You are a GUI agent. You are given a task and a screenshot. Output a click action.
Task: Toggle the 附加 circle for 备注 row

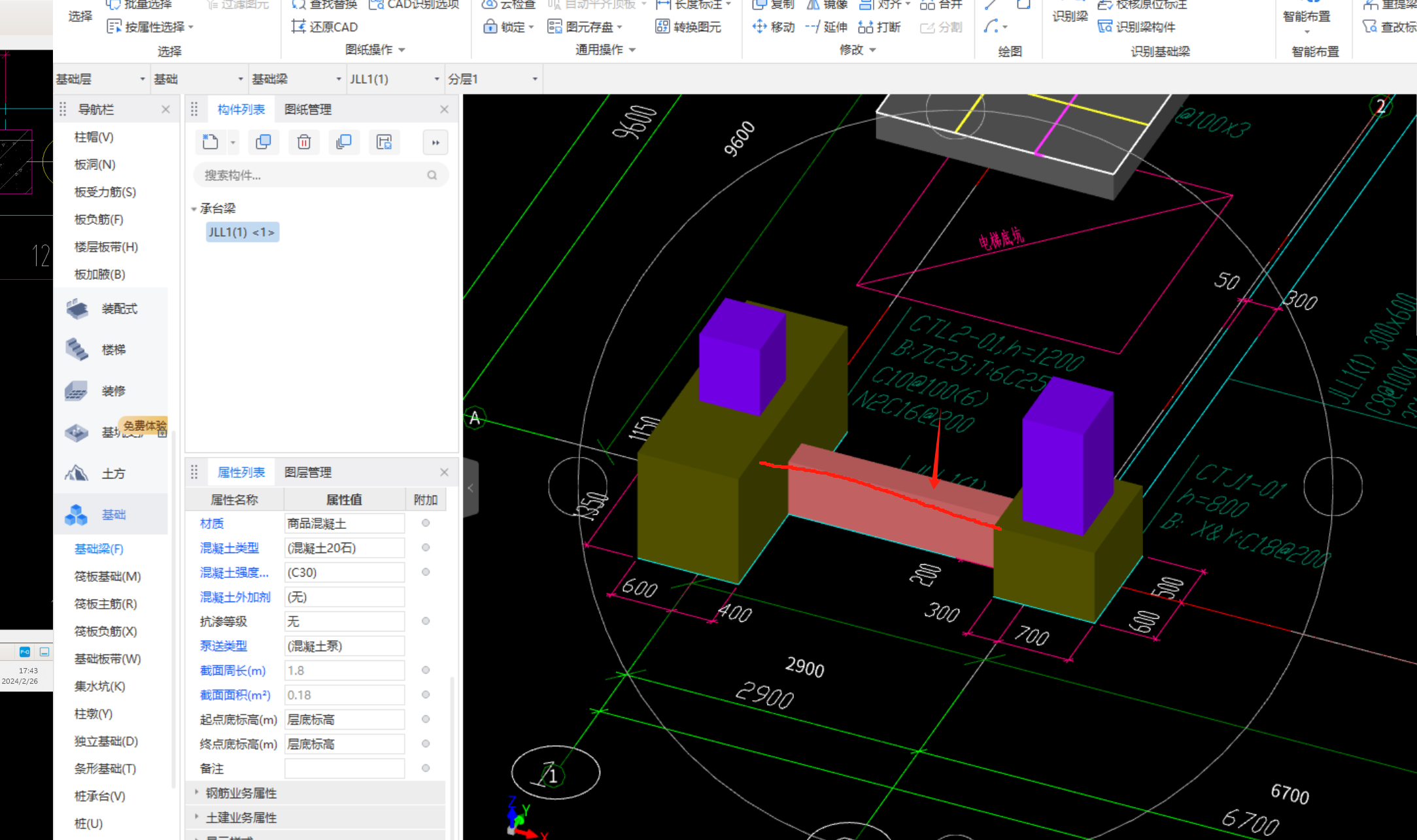[426, 768]
